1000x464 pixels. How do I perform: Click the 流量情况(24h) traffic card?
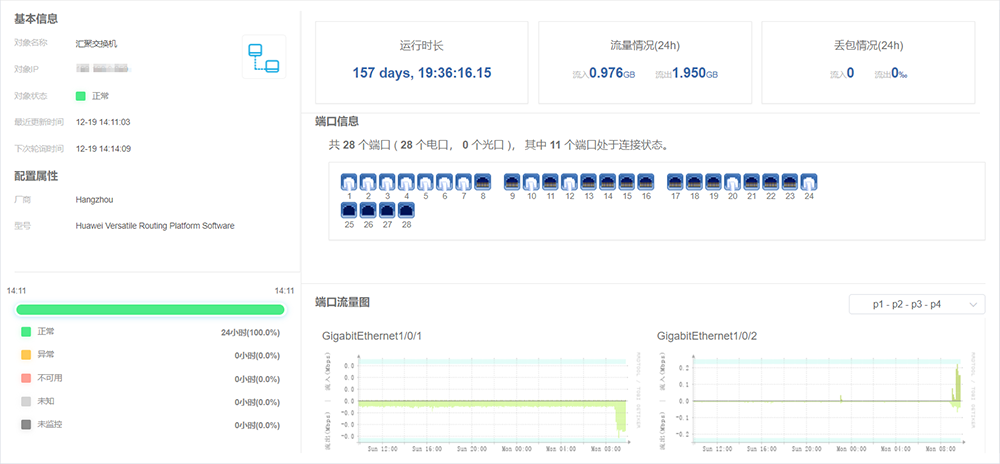click(645, 62)
